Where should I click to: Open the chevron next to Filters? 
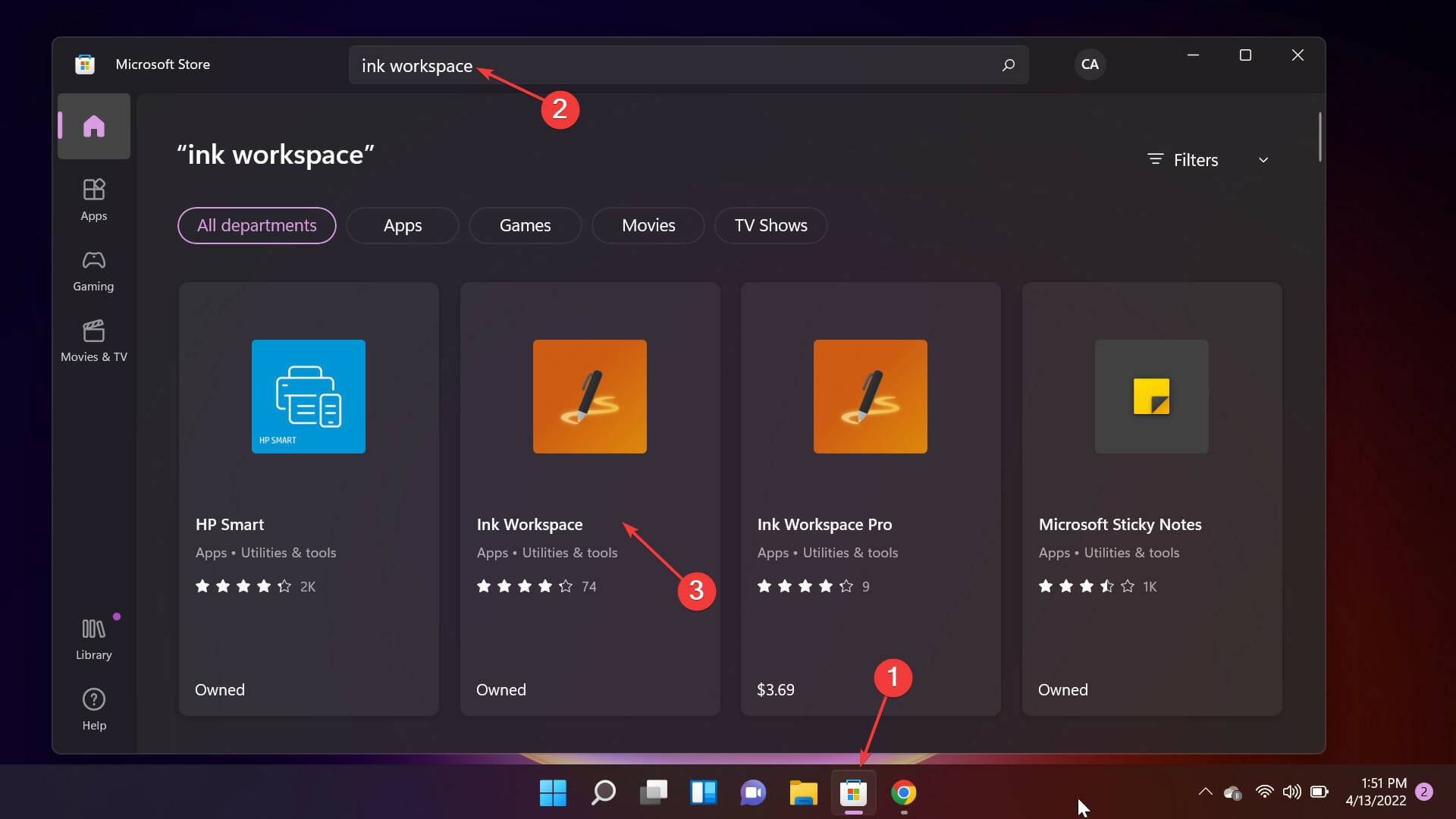(1263, 159)
